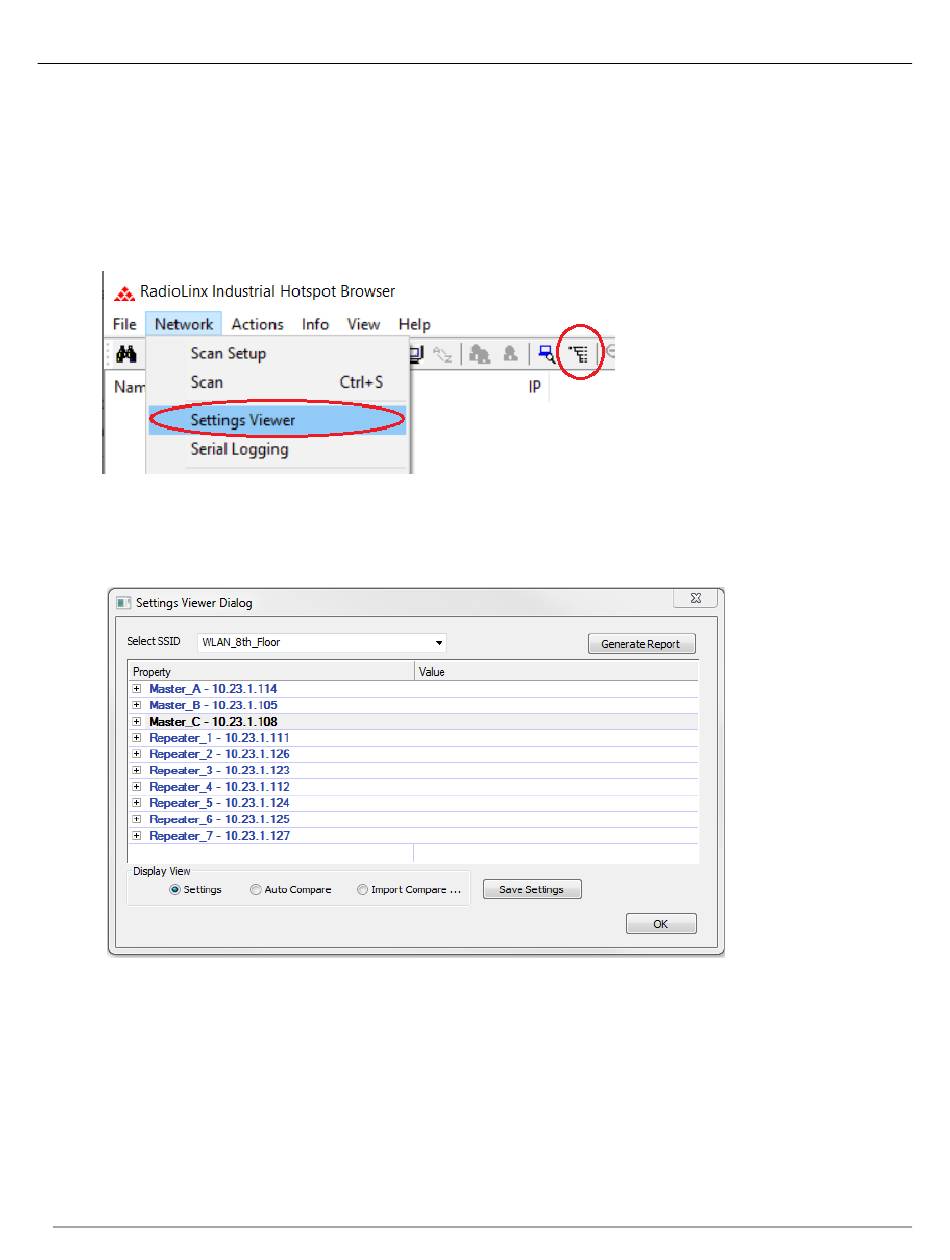
Task: Select the Master_C - 10.23.1.108 row text
Action: pos(213,721)
